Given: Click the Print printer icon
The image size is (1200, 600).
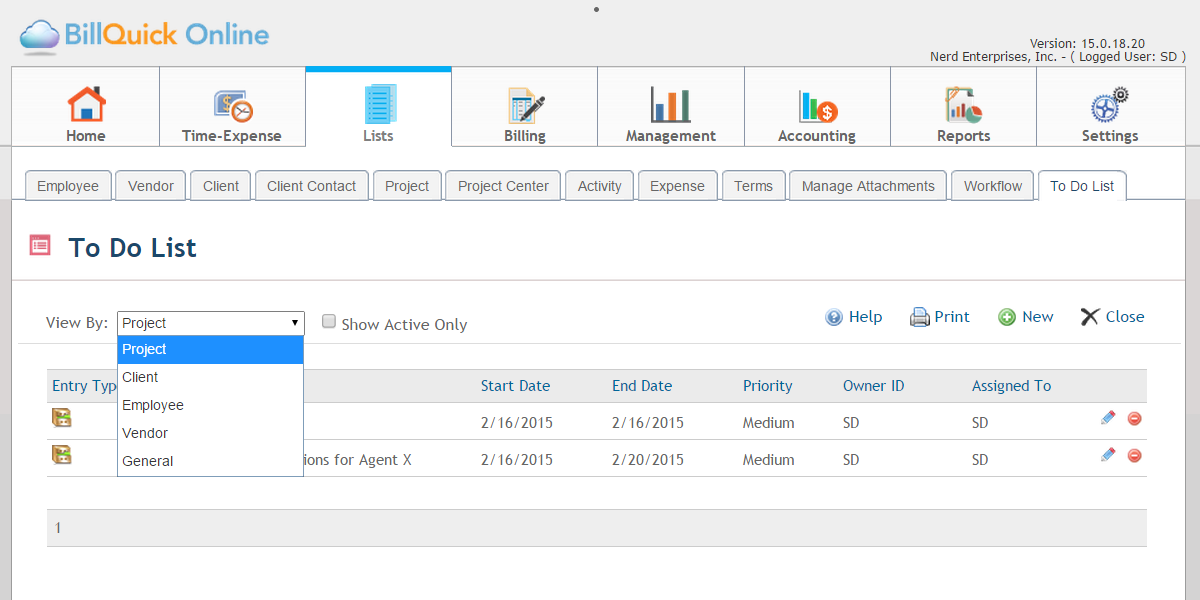Looking at the screenshot, I should [920, 317].
